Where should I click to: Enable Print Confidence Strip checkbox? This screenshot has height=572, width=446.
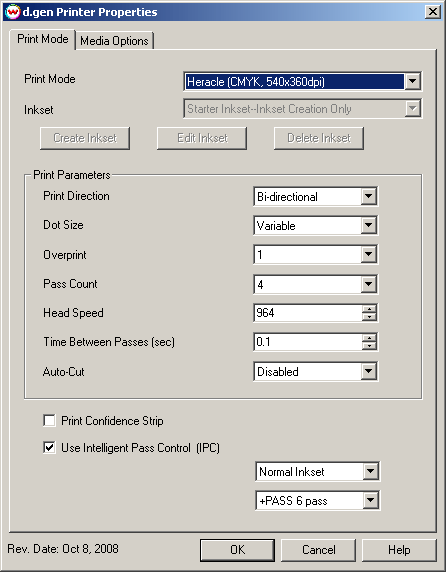[x=49, y=420]
